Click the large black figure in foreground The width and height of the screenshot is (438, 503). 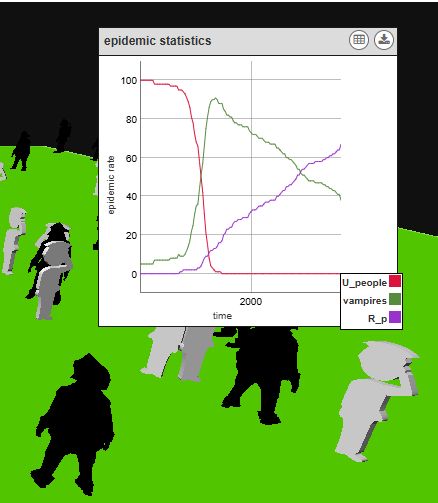tap(73, 425)
